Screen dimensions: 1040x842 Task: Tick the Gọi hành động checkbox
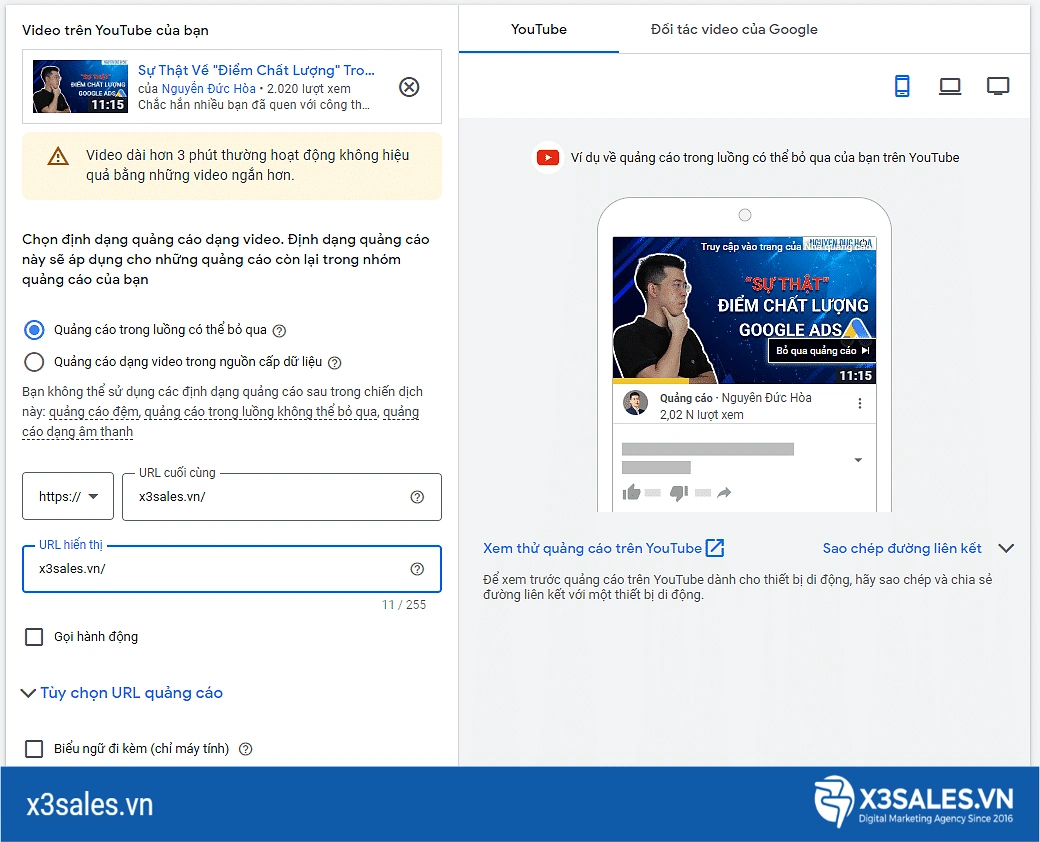(34, 637)
